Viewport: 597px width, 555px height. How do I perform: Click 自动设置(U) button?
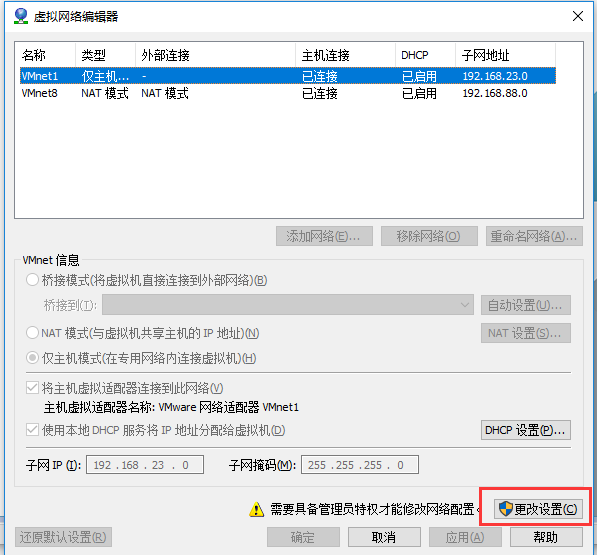point(526,305)
